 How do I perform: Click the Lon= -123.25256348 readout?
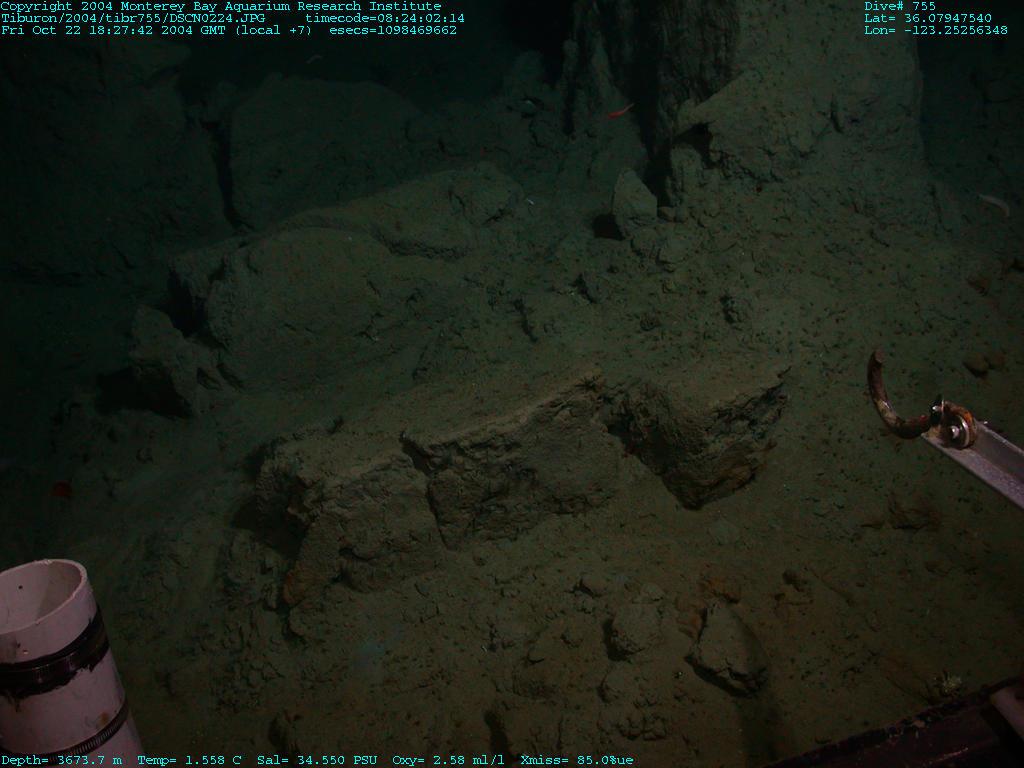click(x=936, y=30)
